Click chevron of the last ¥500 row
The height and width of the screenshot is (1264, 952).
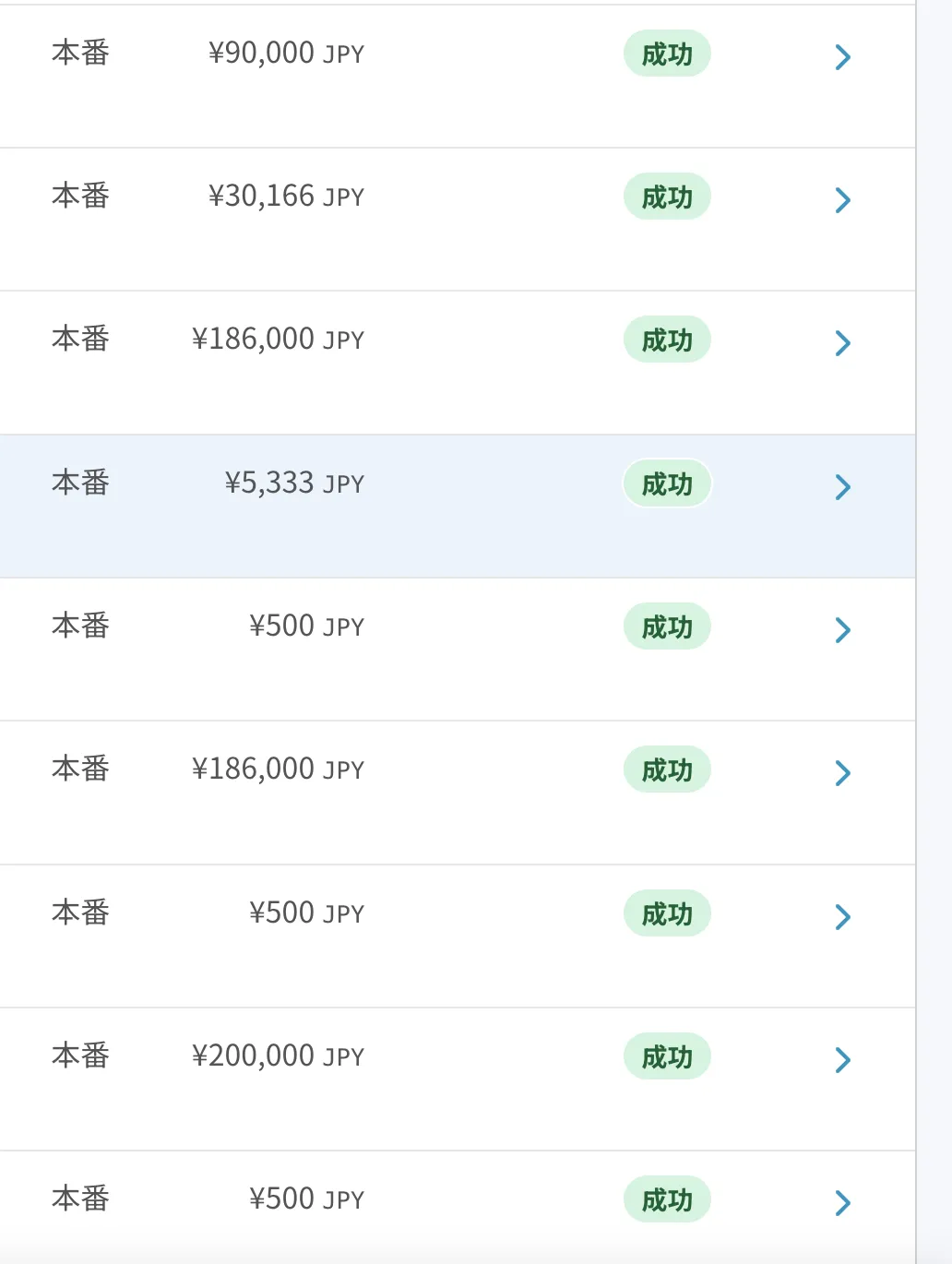click(842, 1203)
